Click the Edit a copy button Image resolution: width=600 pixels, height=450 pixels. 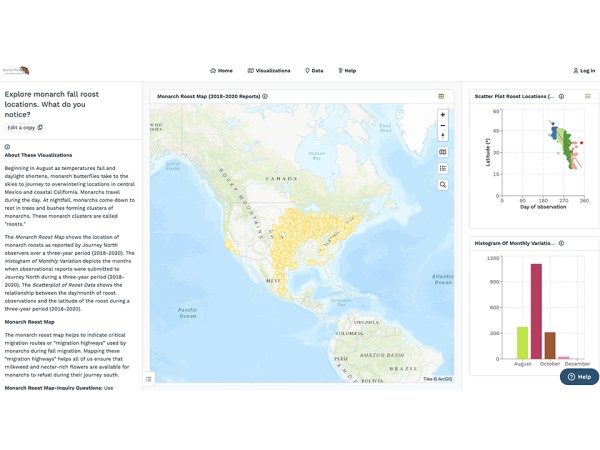25,127
